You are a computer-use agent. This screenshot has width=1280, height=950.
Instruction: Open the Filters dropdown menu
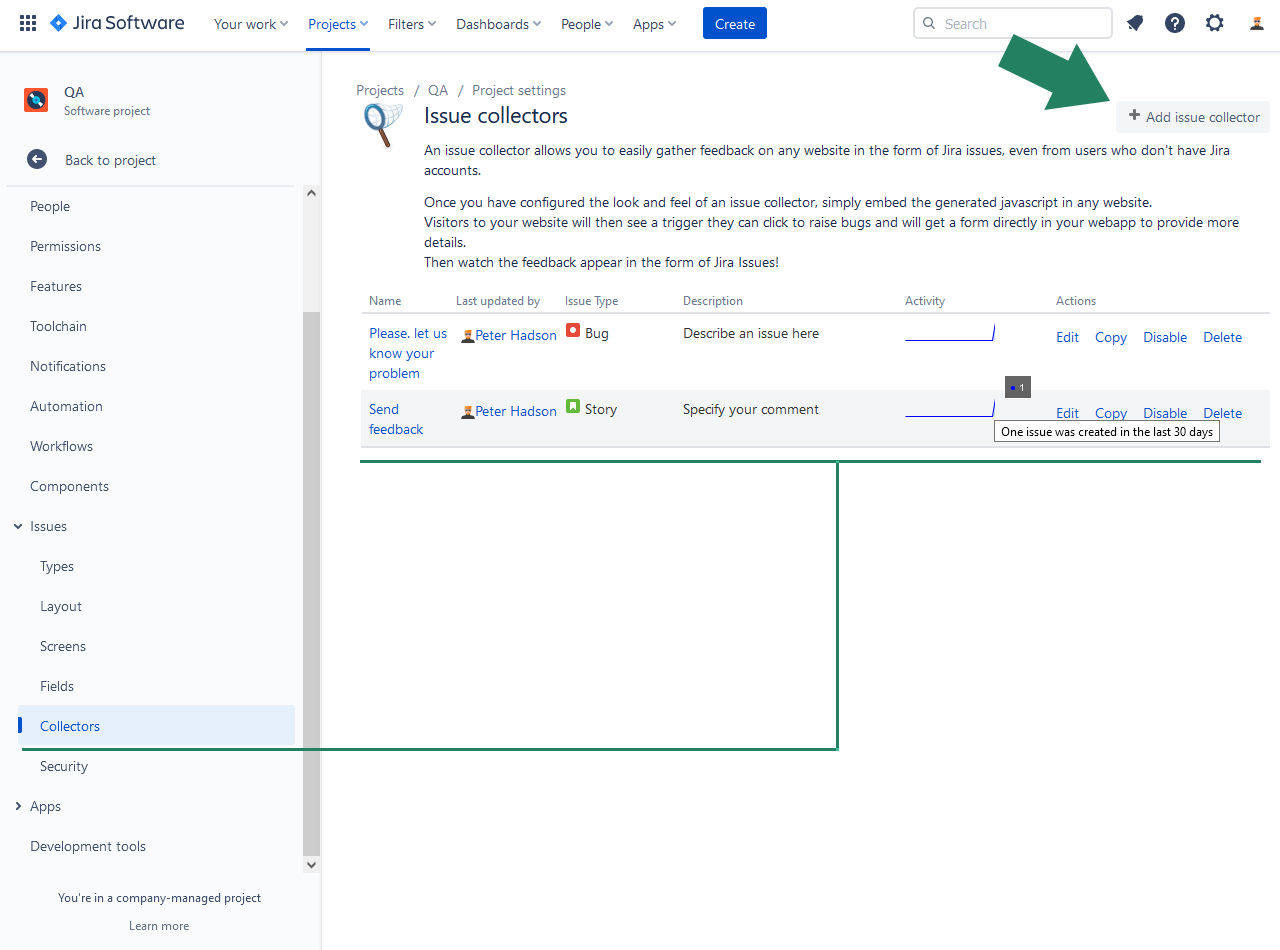pyautogui.click(x=412, y=24)
